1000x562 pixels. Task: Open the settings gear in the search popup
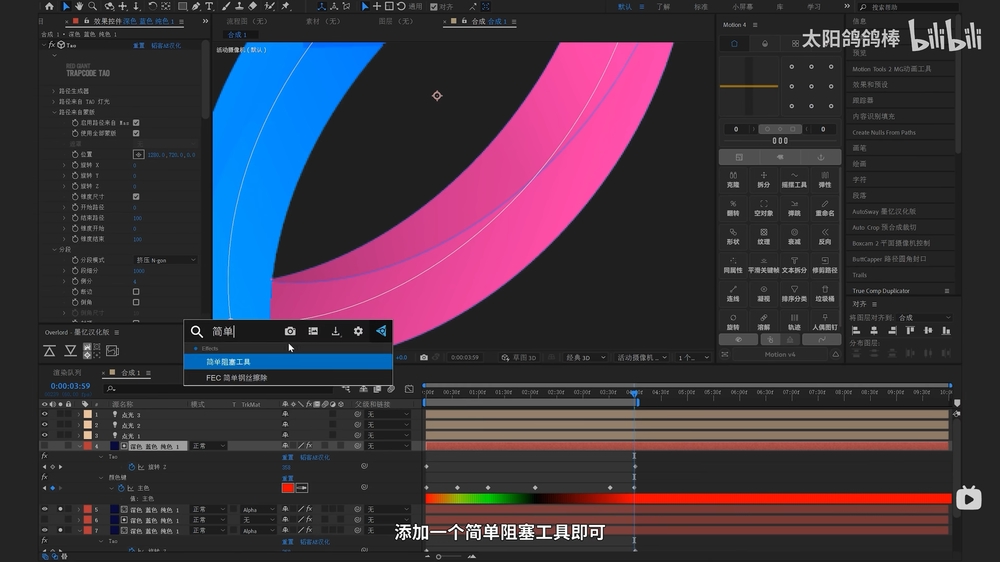click(x=358, y=331)
